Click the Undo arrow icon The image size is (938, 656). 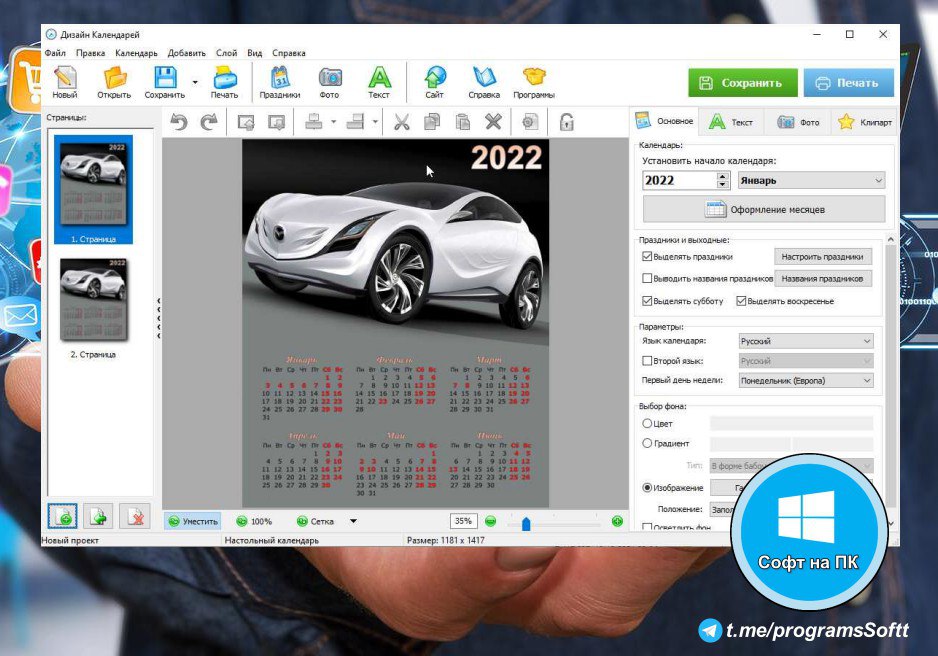[179, 122]
